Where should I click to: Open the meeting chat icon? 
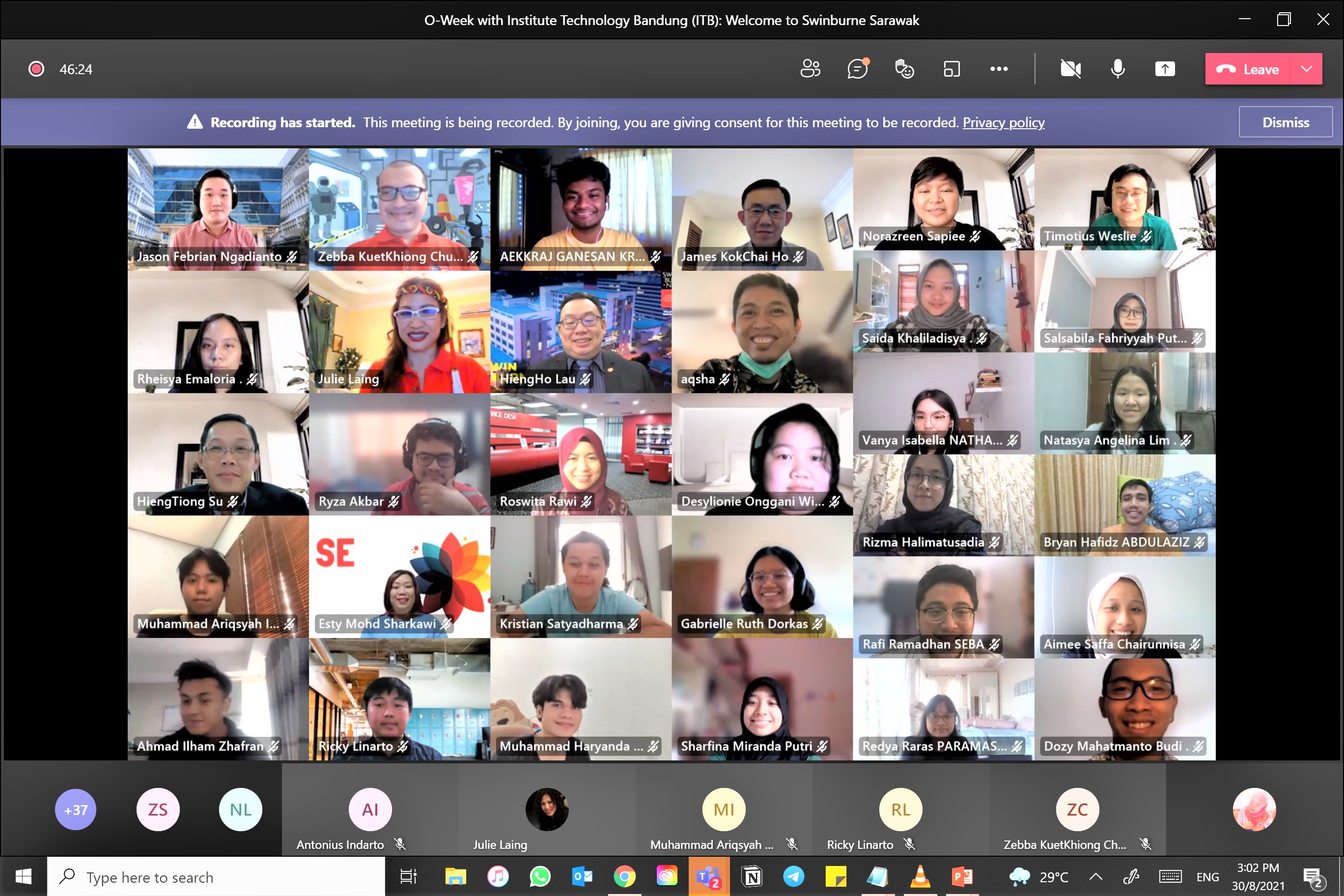(x=857, y=69)
